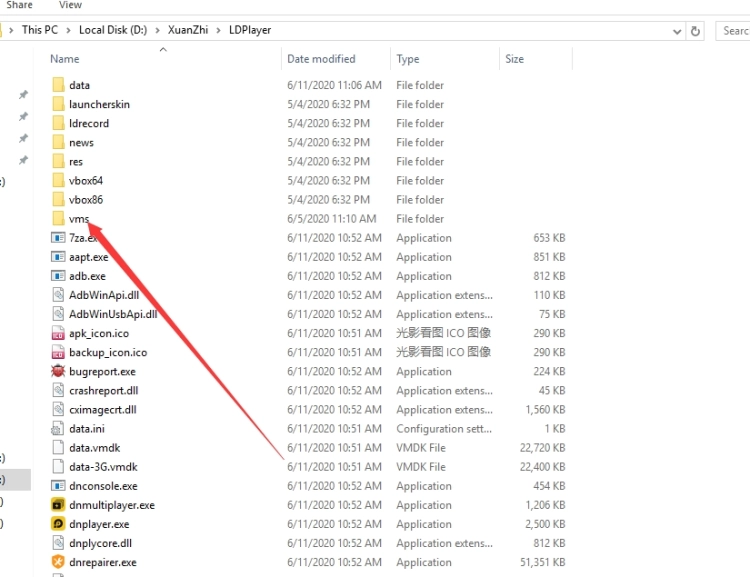Select the vms folder icon
750x577 pixels.
pos(58,218)
